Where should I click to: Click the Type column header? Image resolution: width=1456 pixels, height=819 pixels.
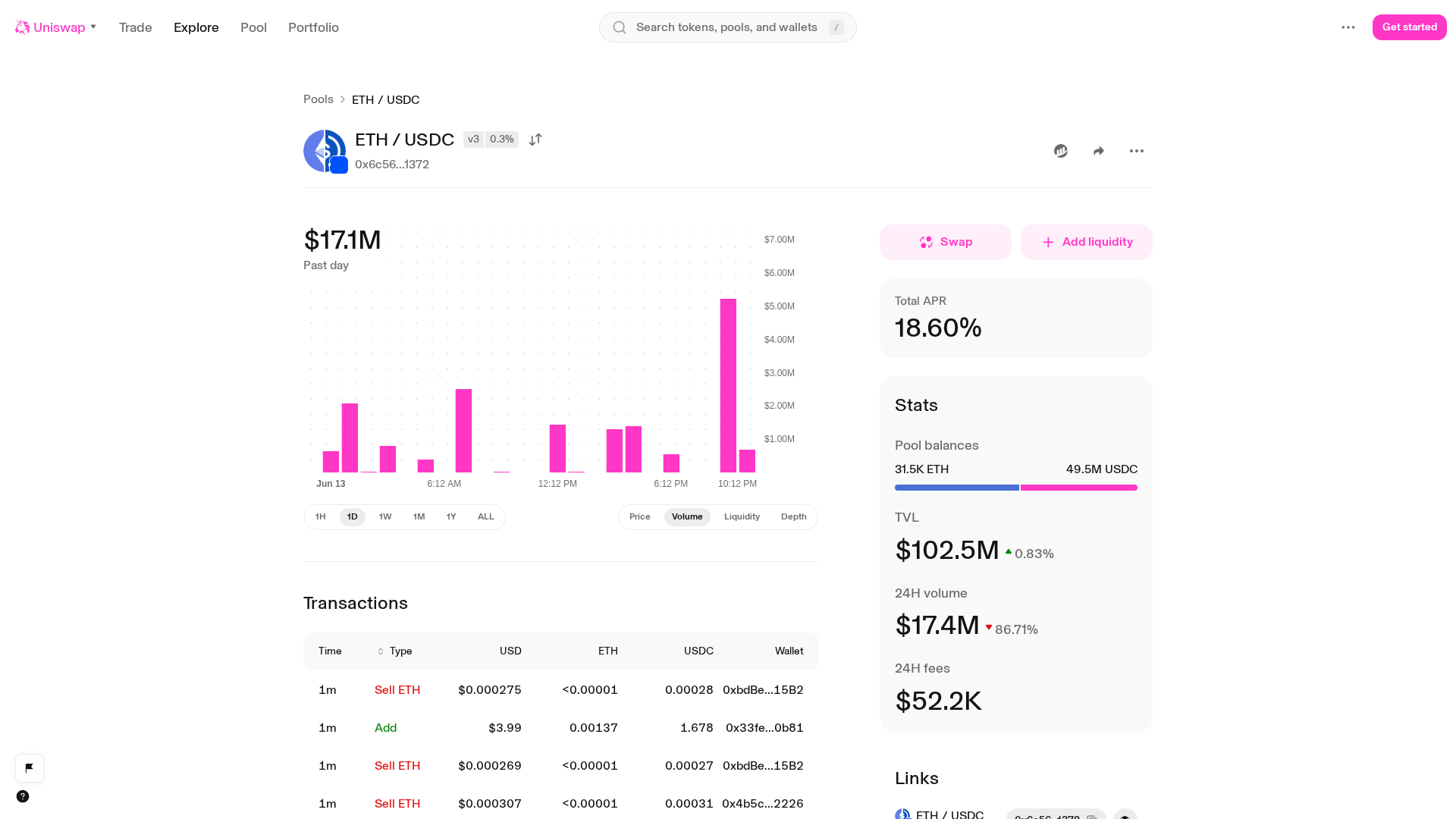[x=401, y=651]
